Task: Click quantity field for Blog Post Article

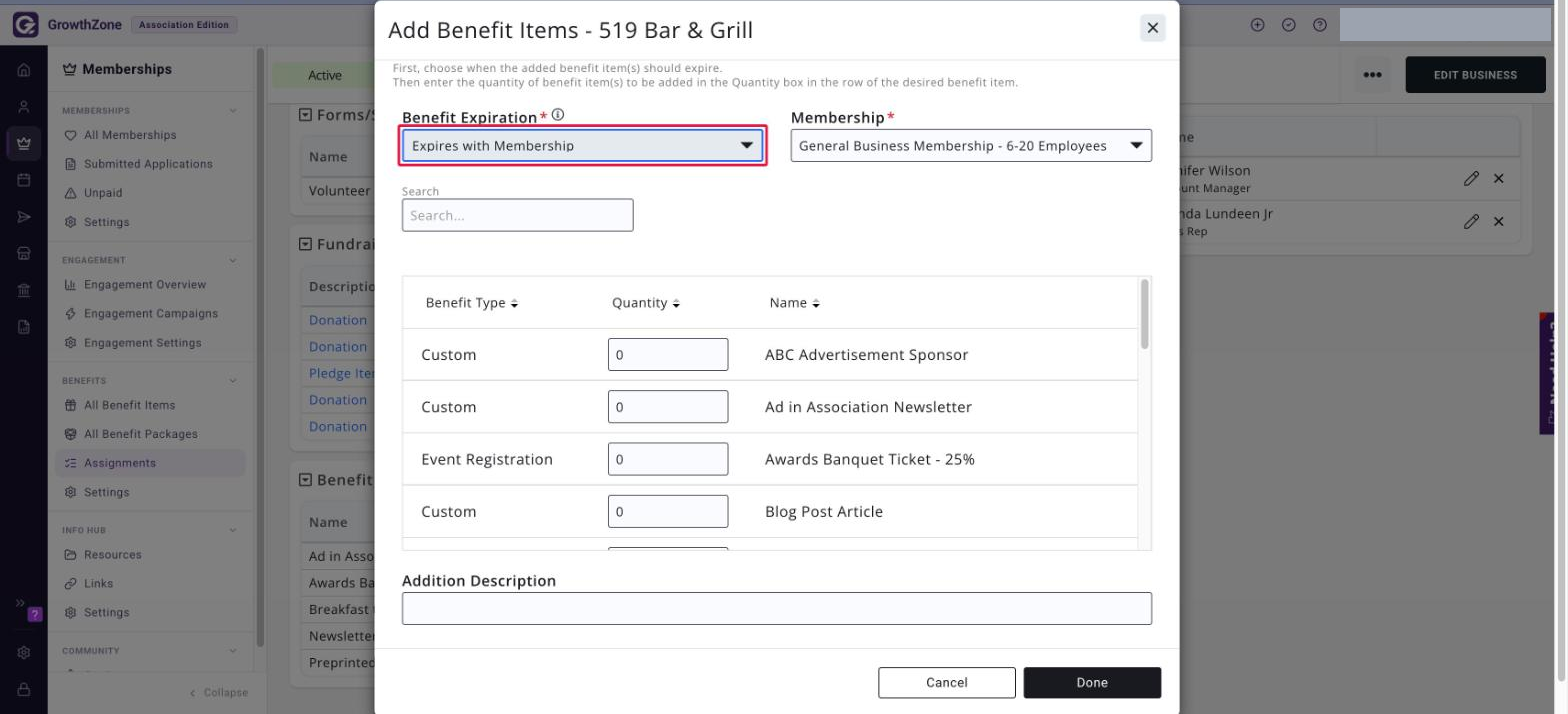Action: [x=668, y=511]
